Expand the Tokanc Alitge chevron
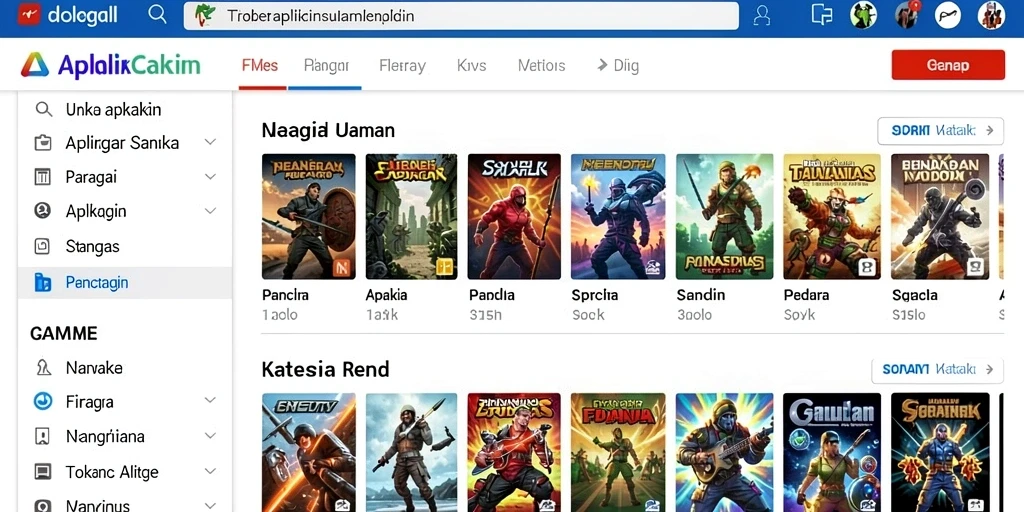This screenshot has width=1024, height=512. pos(210,471)
